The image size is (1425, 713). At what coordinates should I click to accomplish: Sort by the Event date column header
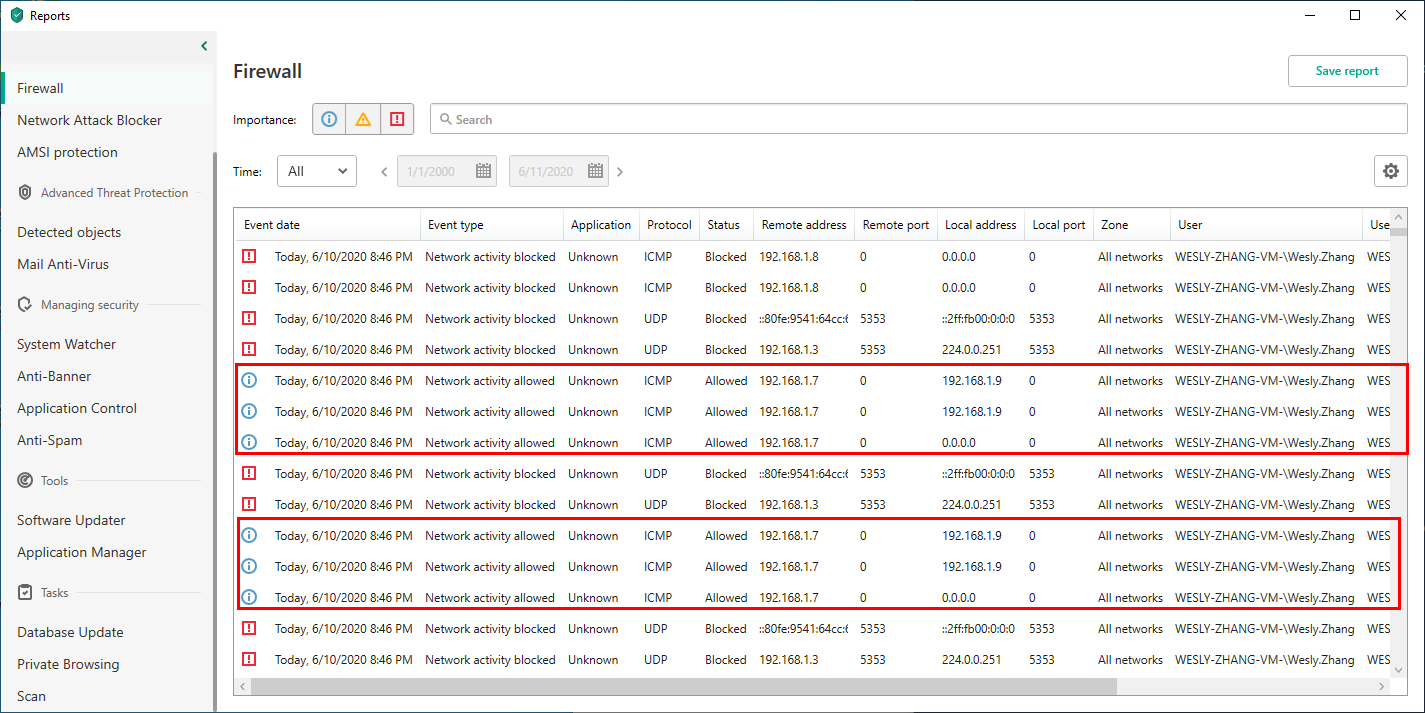coord(327,225)
